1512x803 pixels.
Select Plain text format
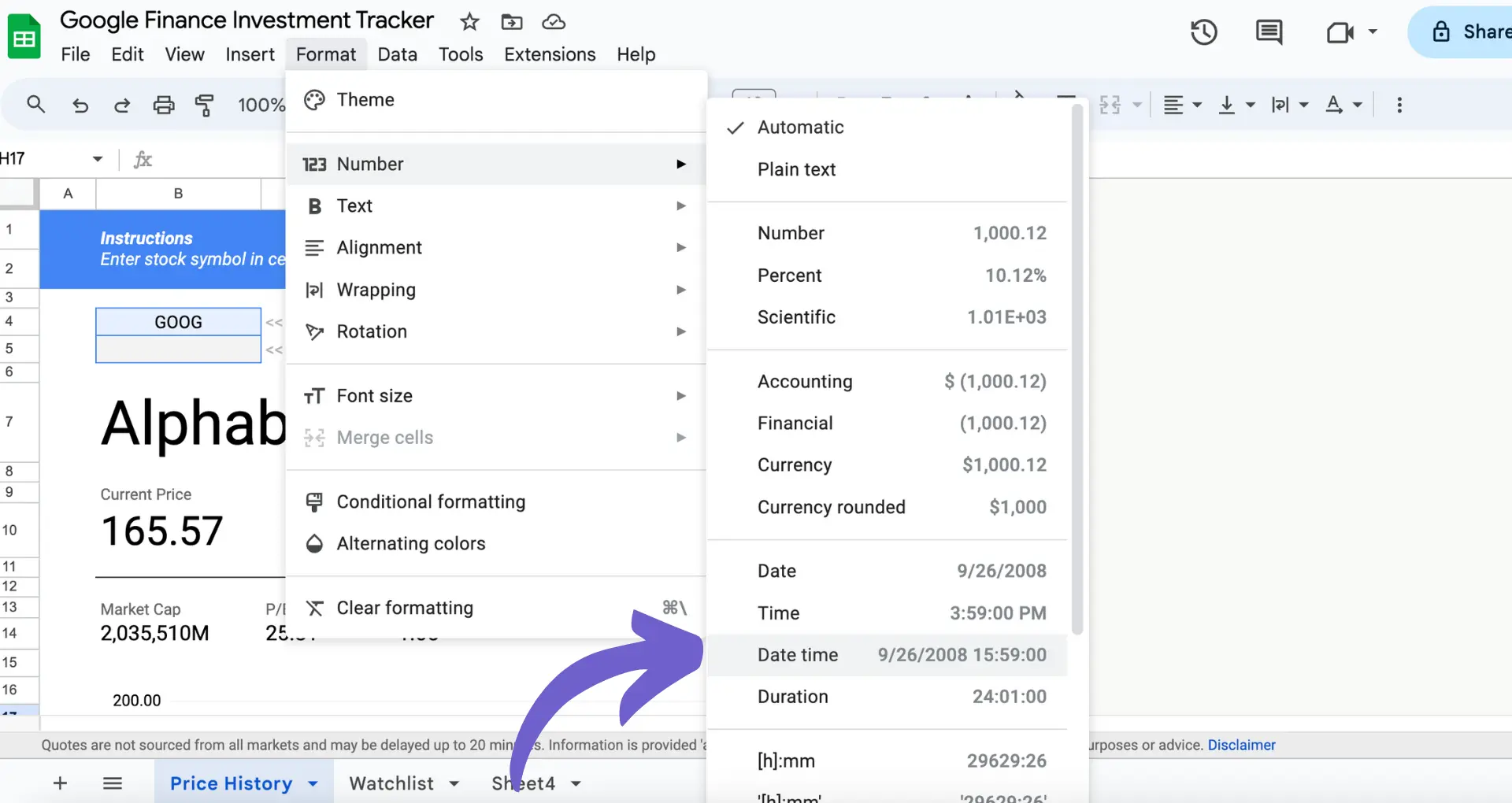[888, 169]
